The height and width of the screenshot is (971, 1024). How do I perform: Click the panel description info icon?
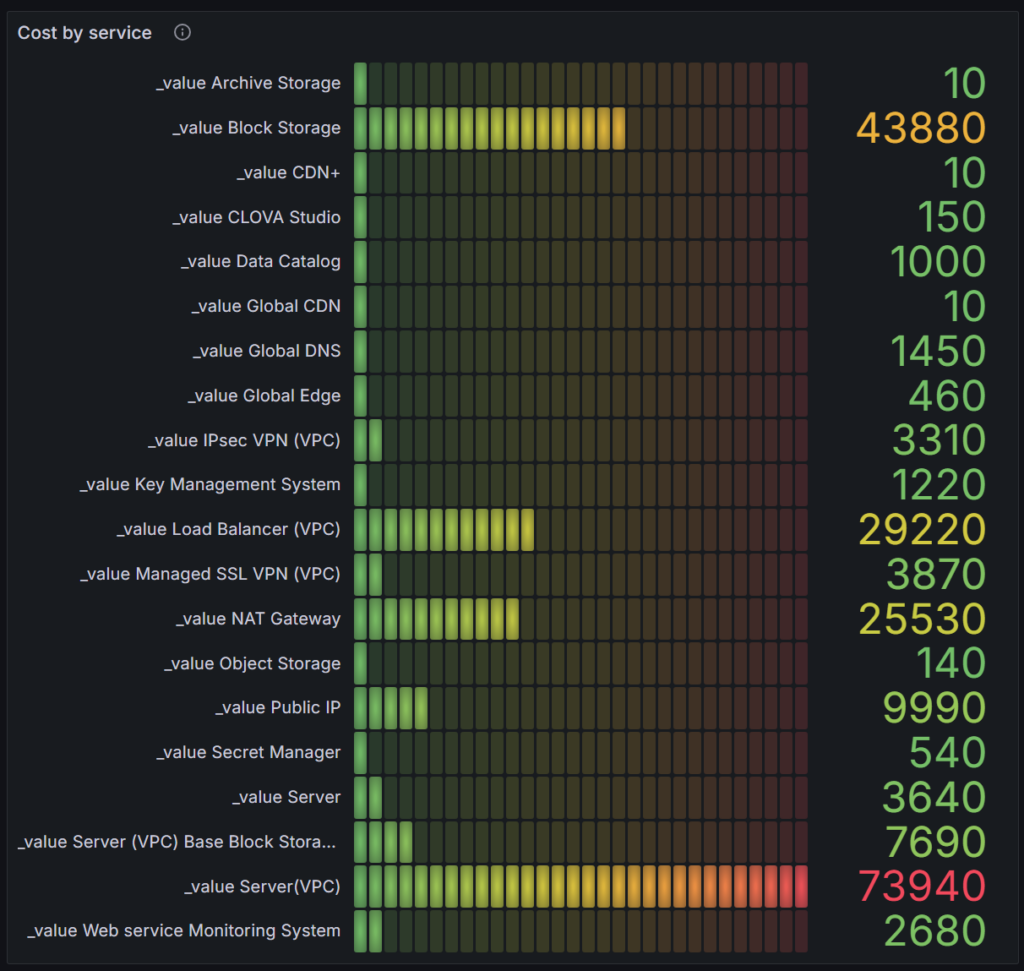point(182,32)
